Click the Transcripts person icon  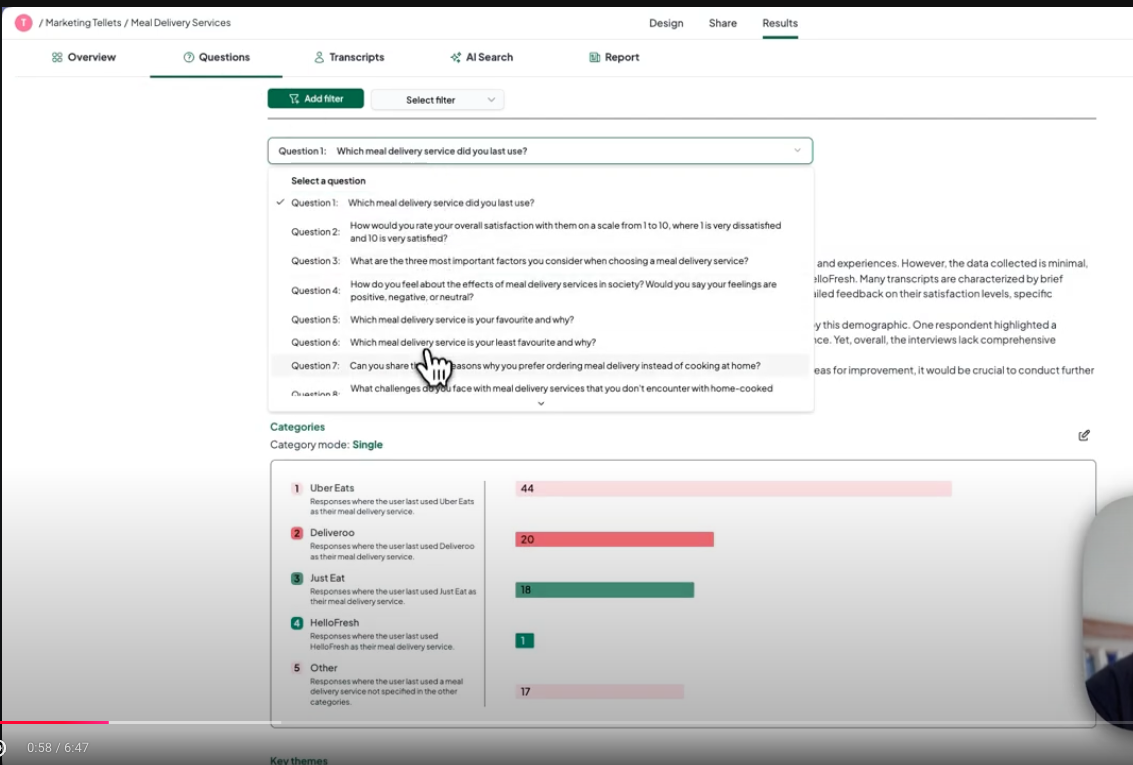319,57
